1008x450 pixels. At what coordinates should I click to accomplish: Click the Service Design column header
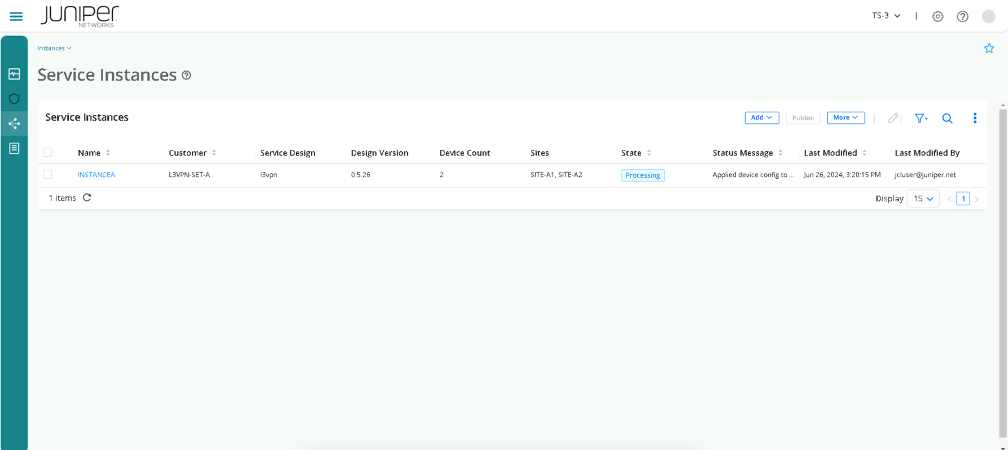coord(287,153)
